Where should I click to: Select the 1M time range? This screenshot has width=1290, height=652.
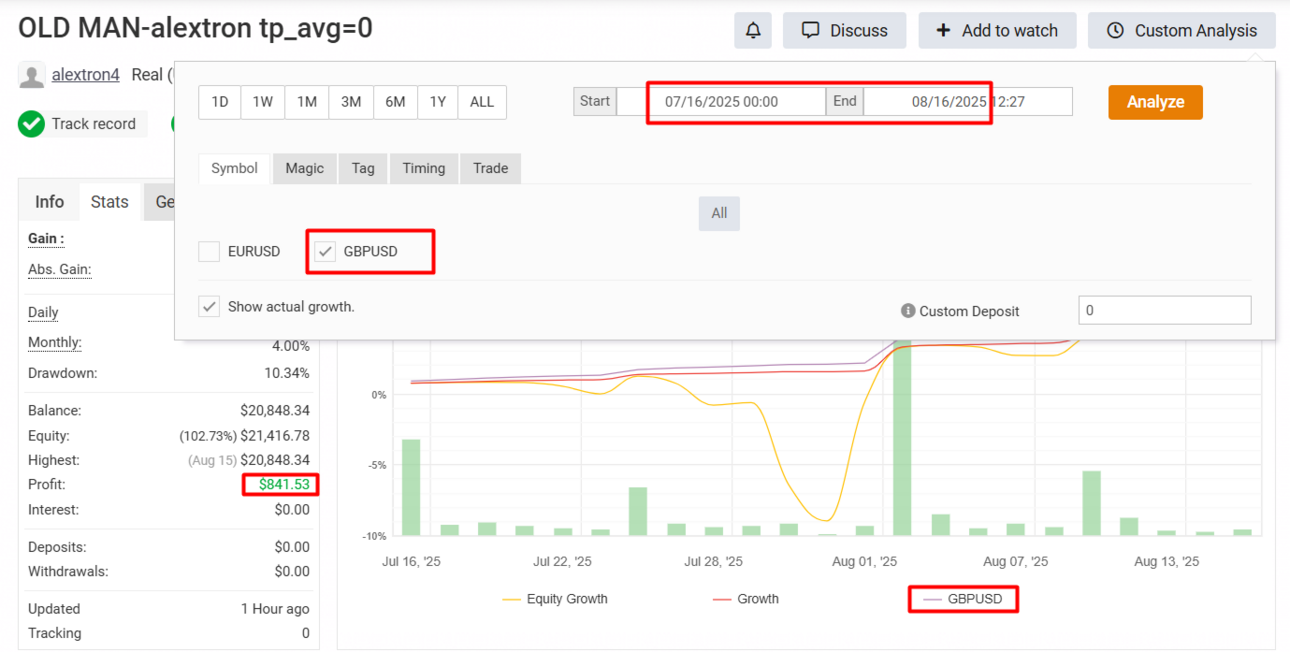pyautogui.click(x=307, y=102)
